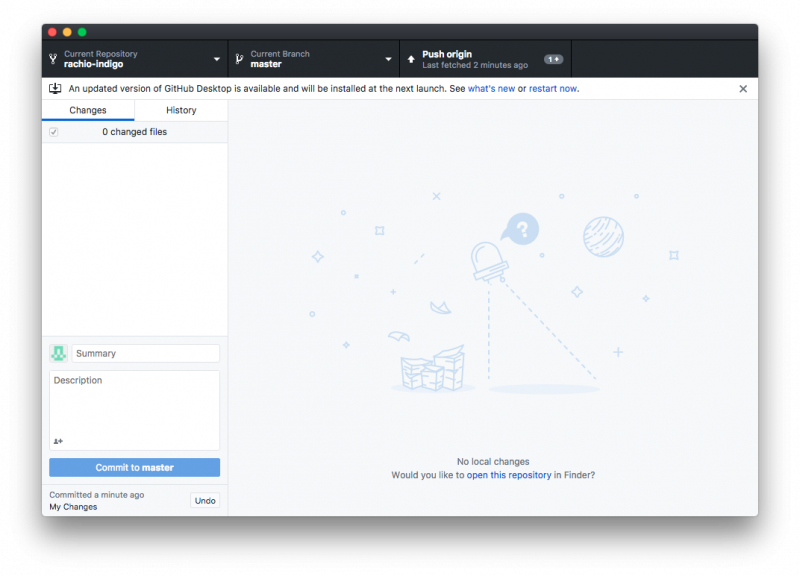
Task: Click the green fullscreen window button
Action: pyautogui.click(x=82, y=32)
